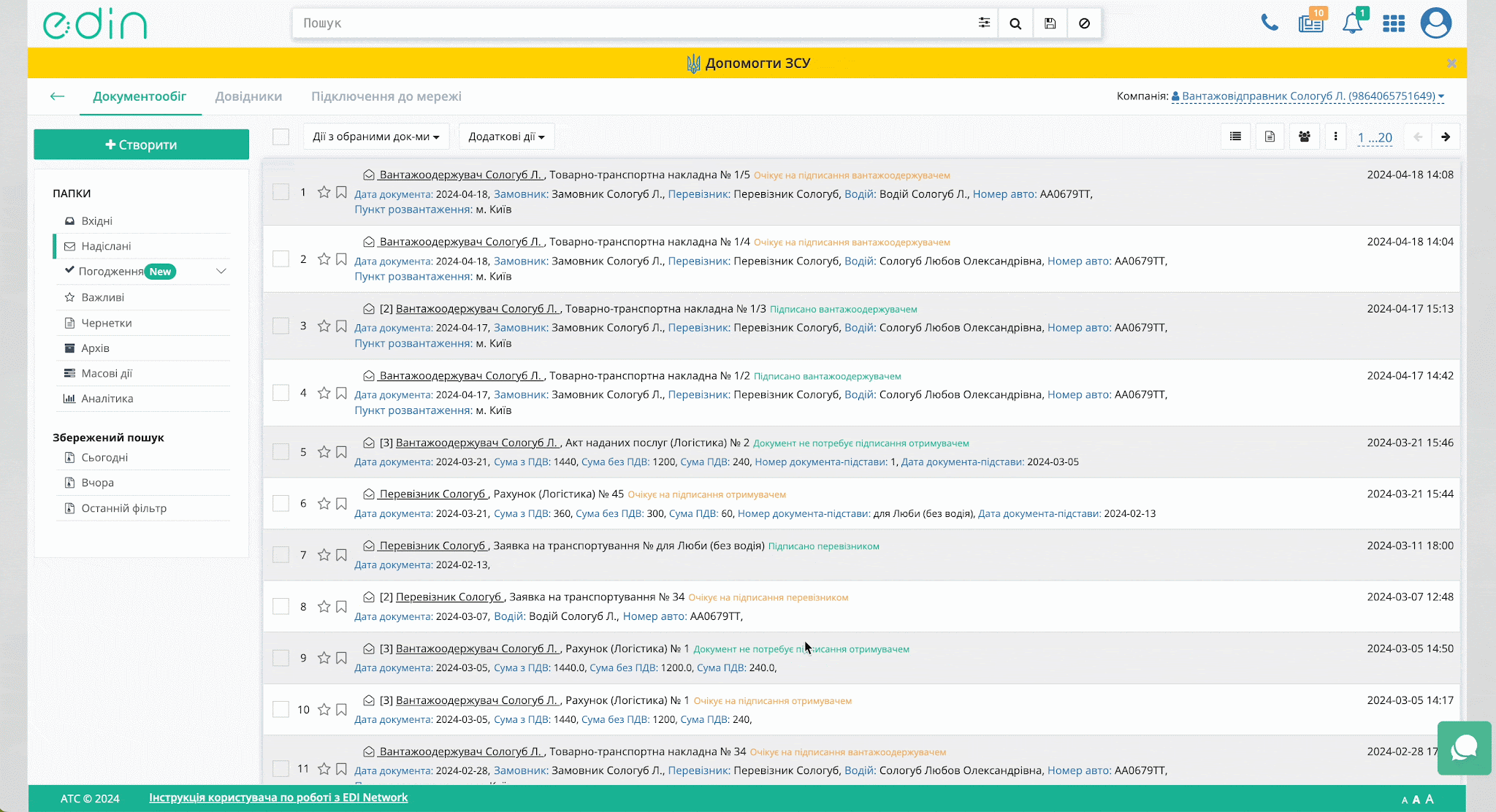Click into the Пошук search field
Screen dimensions: 1496x812
[x=633, y=23]
